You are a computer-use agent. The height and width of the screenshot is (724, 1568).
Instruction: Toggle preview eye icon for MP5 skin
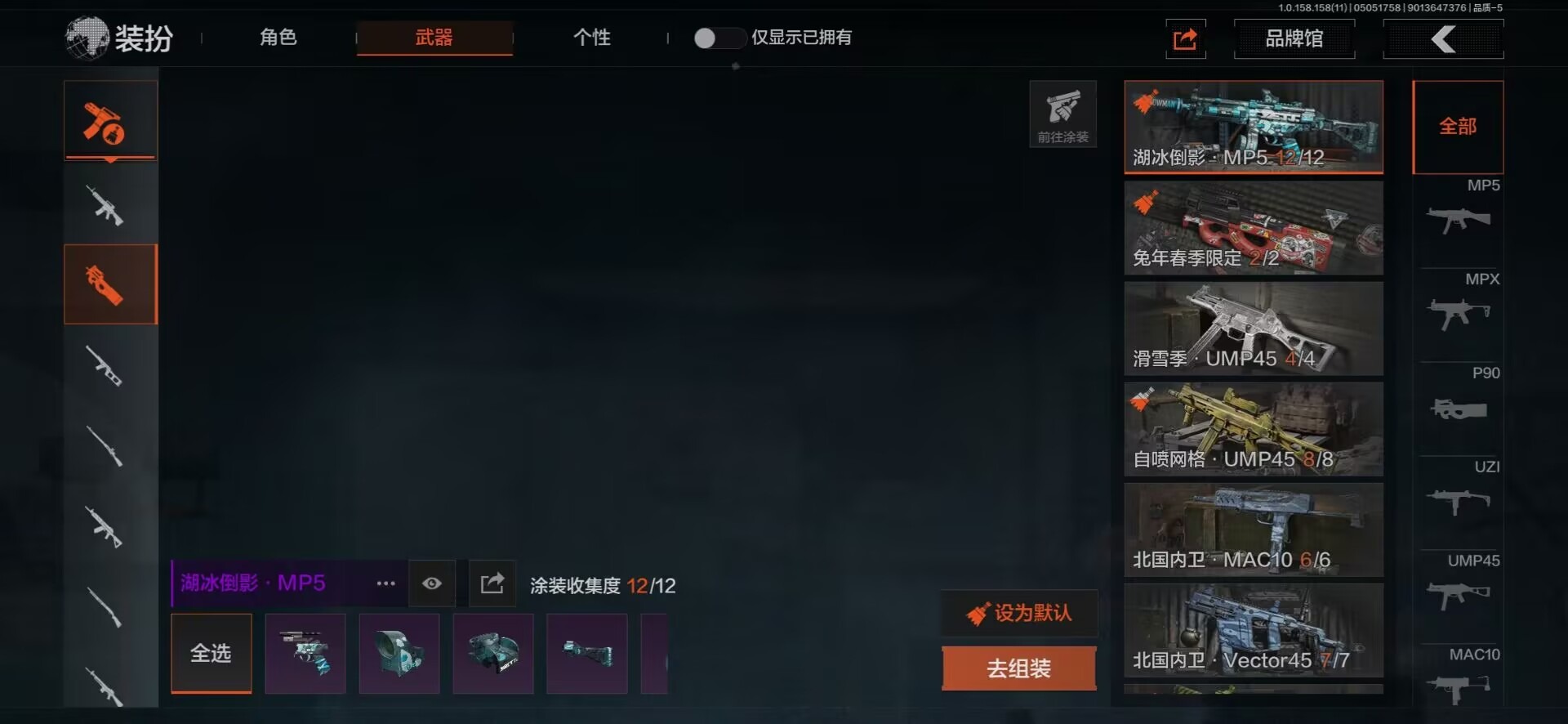pyautogui.click(x=432, y=583)
